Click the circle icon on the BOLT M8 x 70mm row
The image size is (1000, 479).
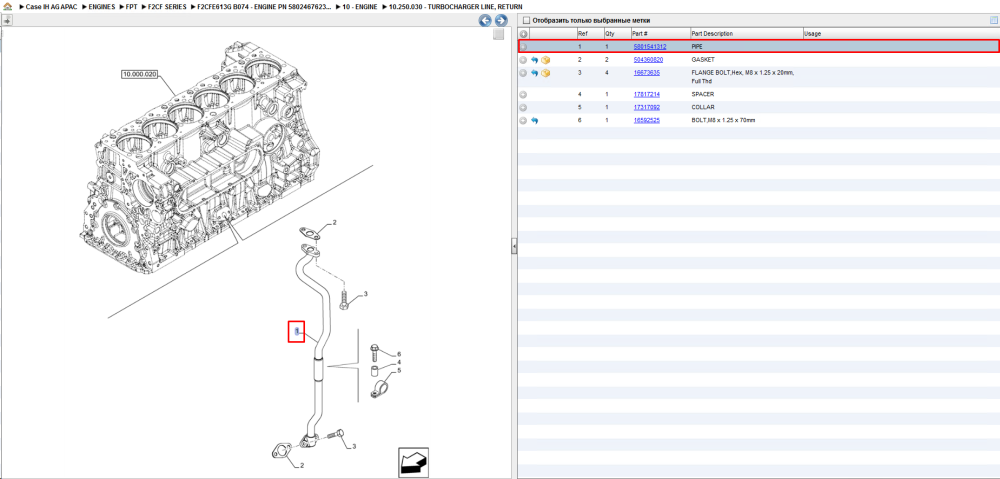pos(523,121)
